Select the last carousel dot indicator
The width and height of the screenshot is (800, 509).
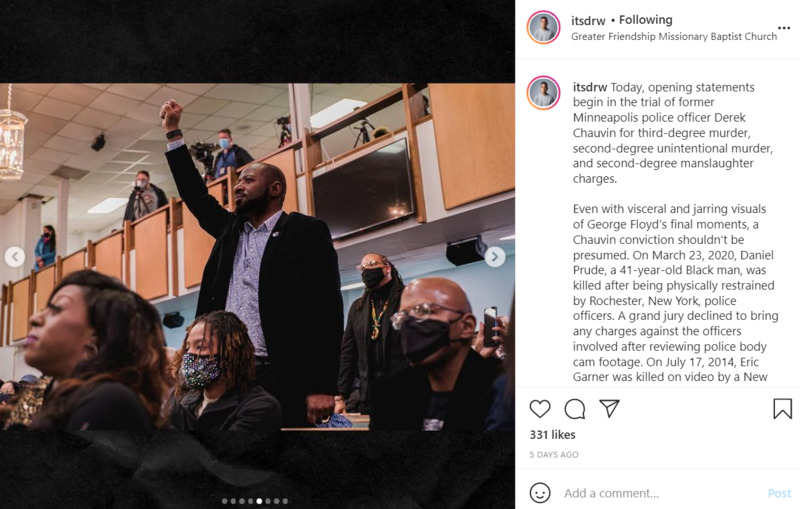point(285,501)
